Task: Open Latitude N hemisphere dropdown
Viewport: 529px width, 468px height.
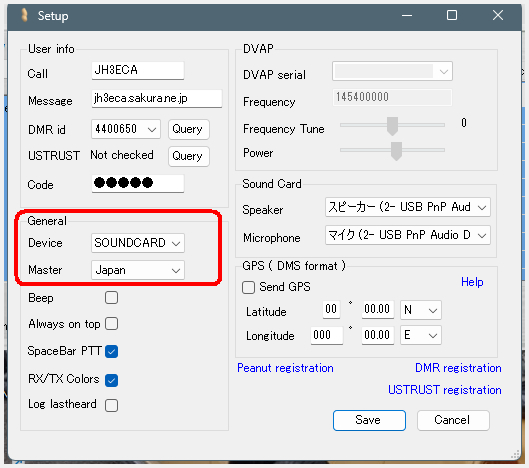Action: [x=421, y=310]
